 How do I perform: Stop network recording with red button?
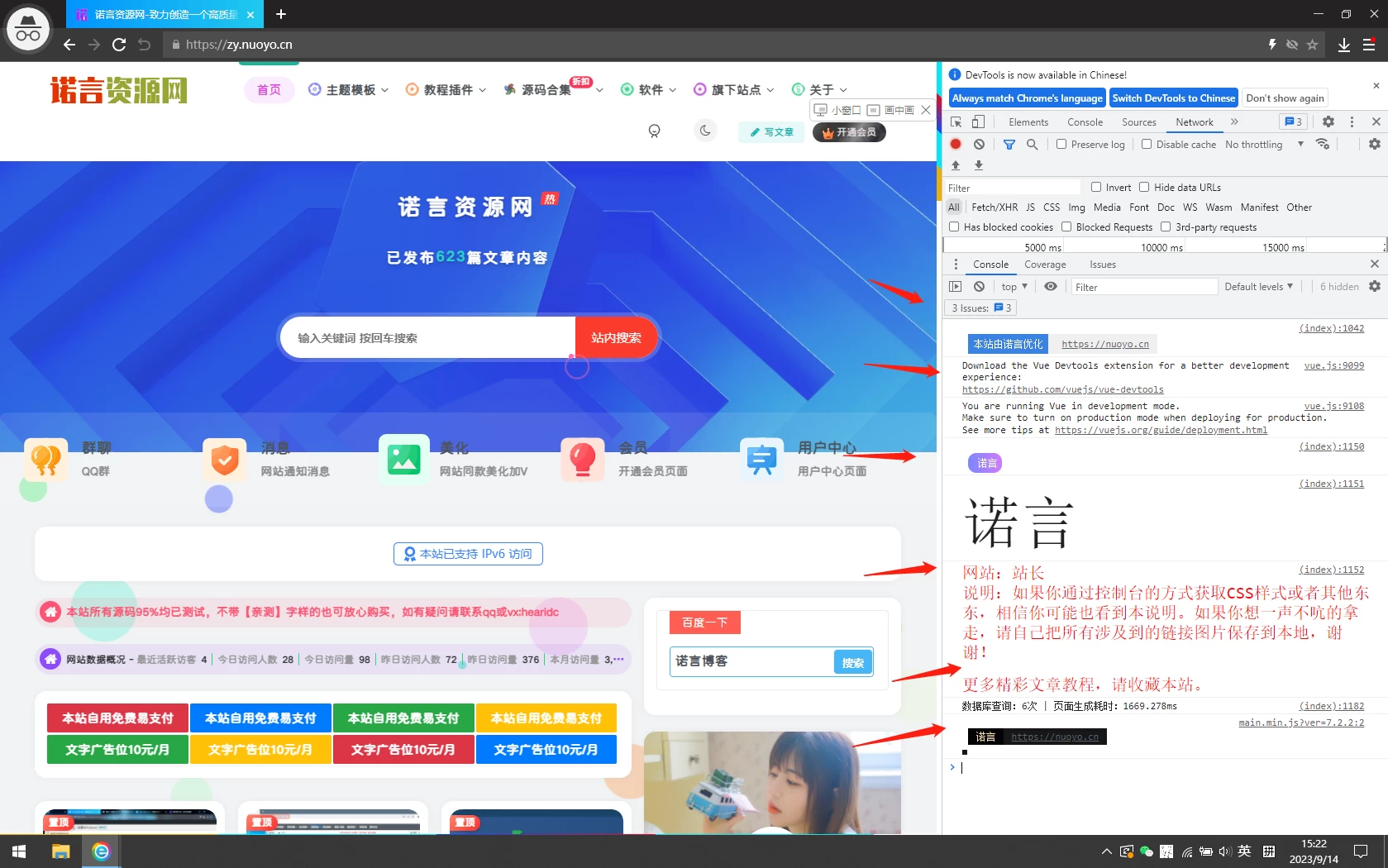pos(956,144)
